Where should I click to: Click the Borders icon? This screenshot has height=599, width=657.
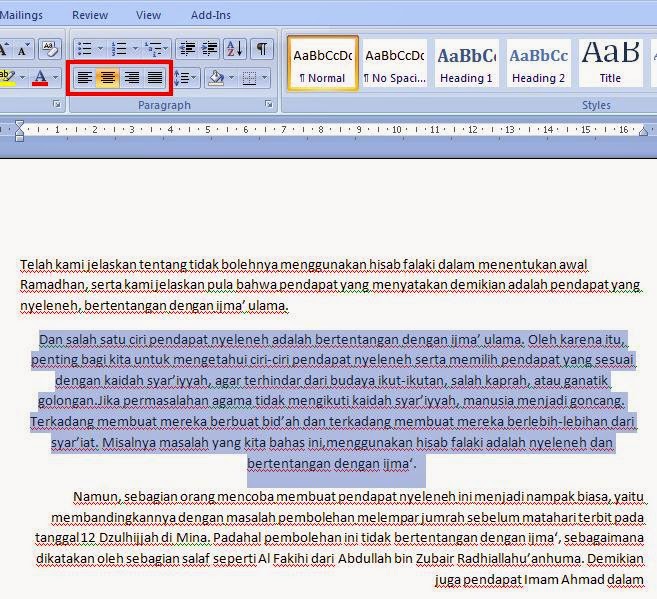click(x=249, y=77)
